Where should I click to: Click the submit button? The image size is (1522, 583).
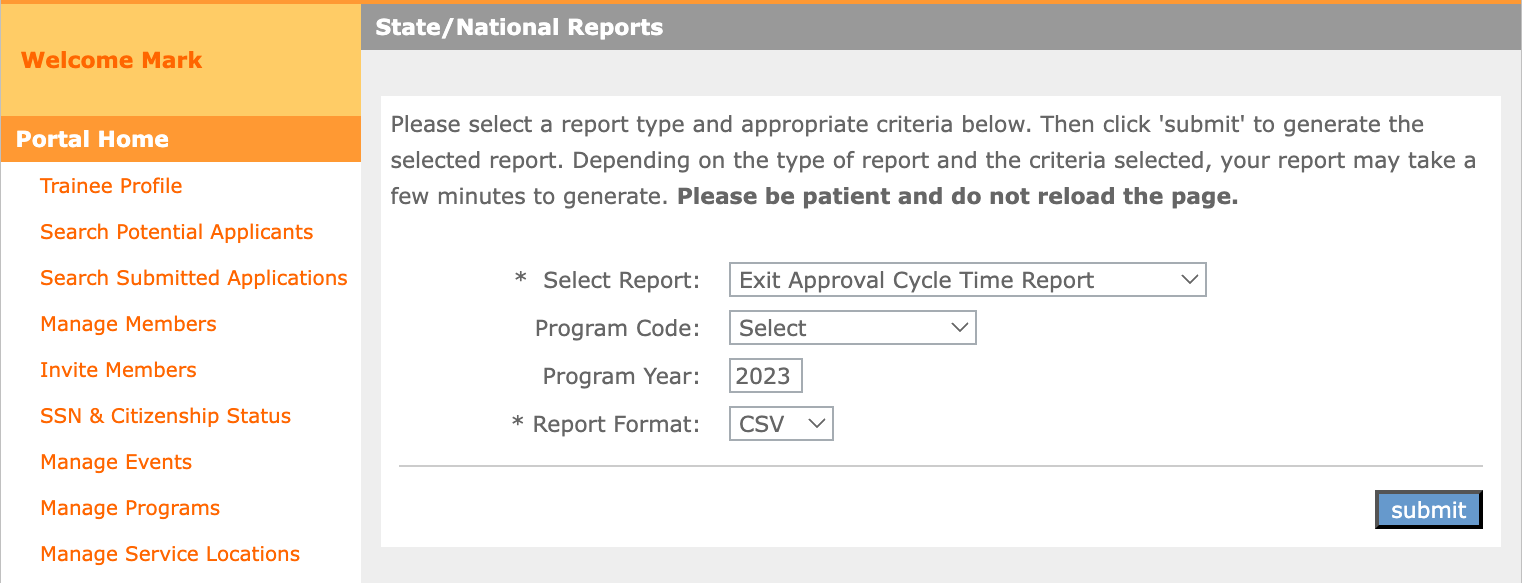point(1428,509)
